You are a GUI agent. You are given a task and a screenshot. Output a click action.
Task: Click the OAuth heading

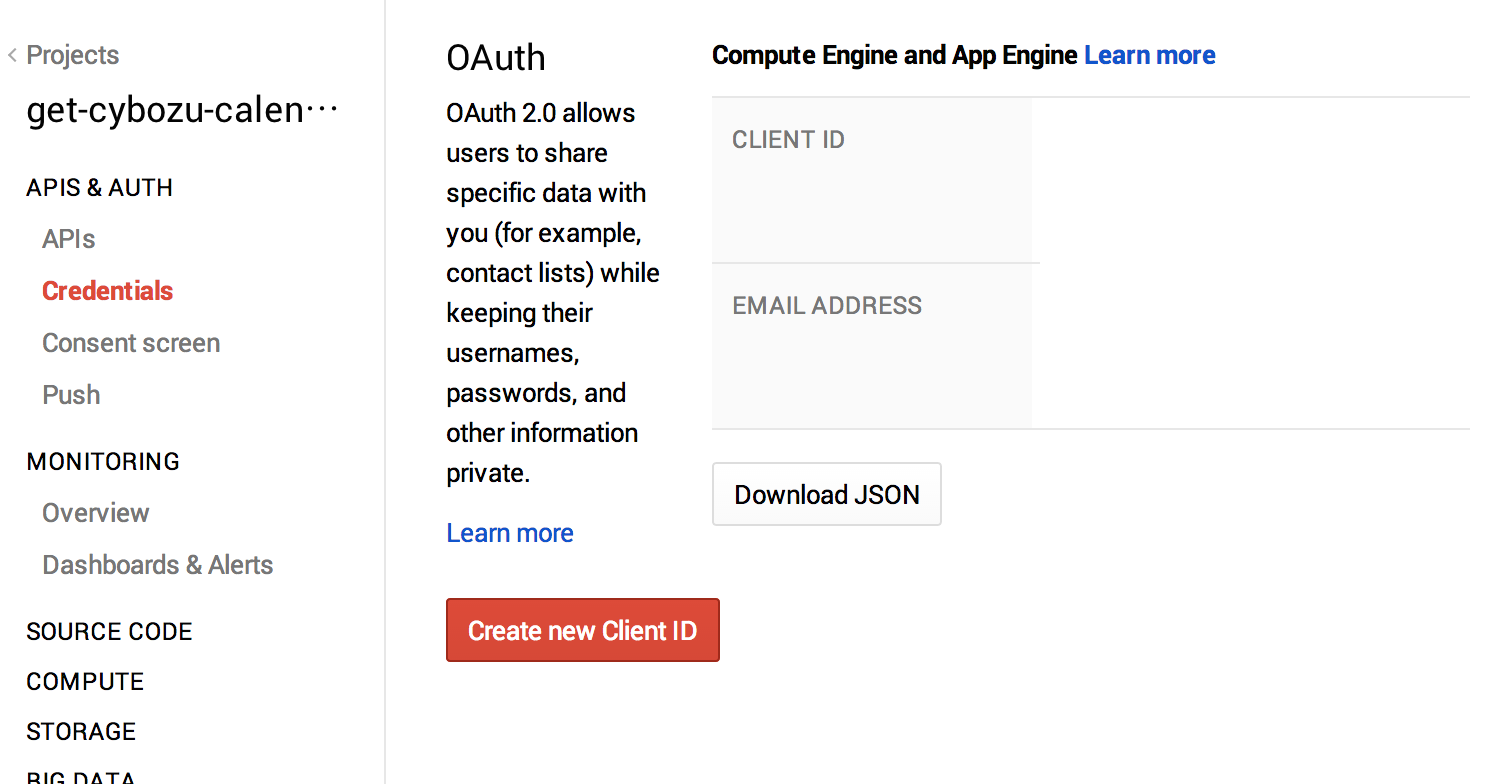(x=496, y=58)
